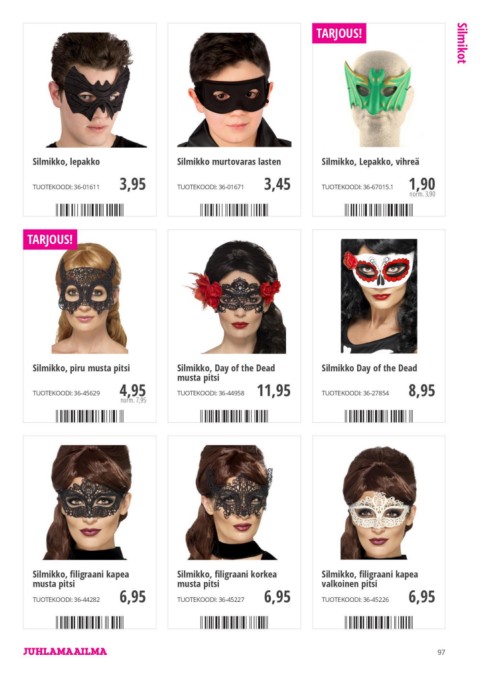Viewport: 480px width, 679px height.
Task: Open Day of the Dead lace mask image
Action: point(236,297)
